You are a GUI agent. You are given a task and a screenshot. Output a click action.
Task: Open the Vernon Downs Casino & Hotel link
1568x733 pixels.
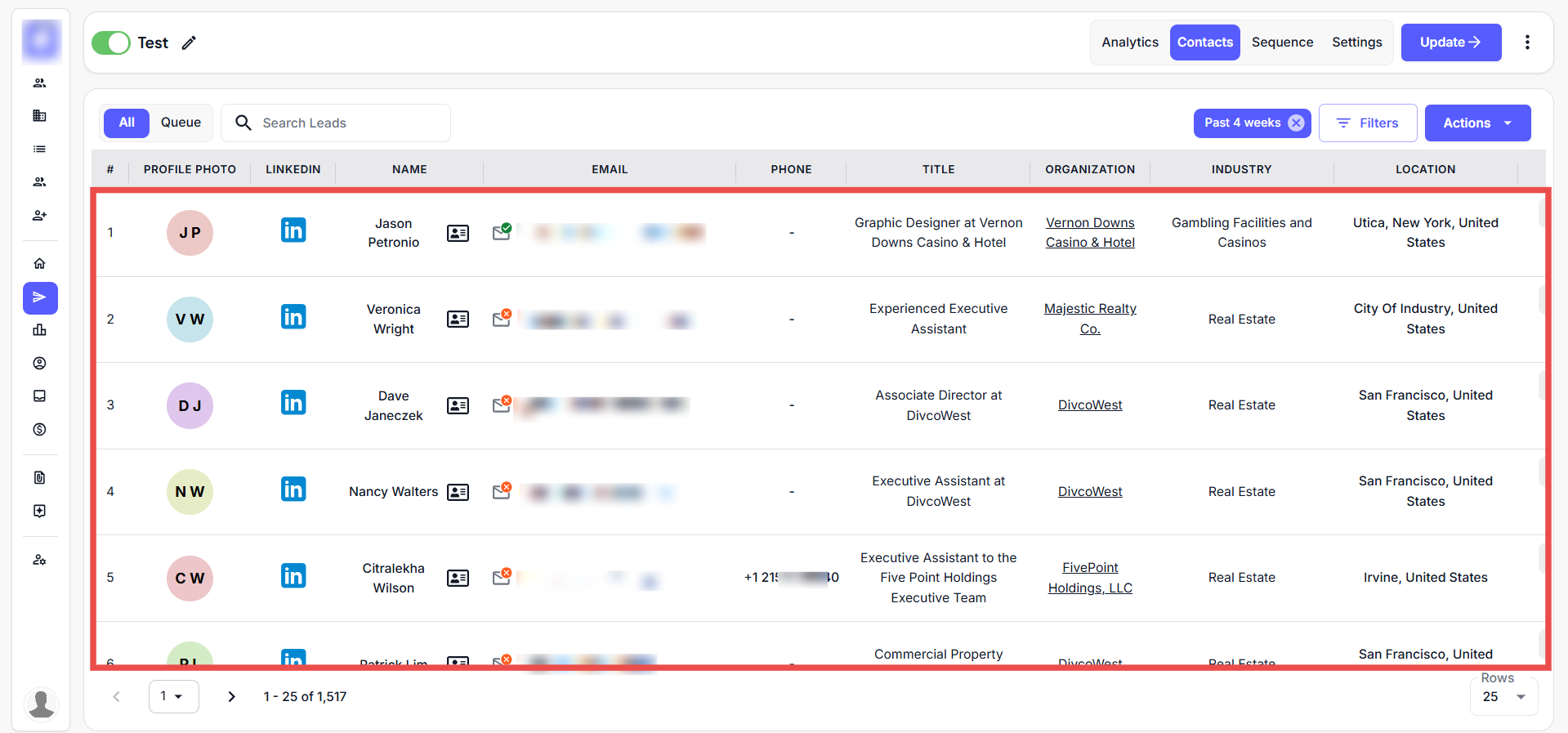point(1090,233)
